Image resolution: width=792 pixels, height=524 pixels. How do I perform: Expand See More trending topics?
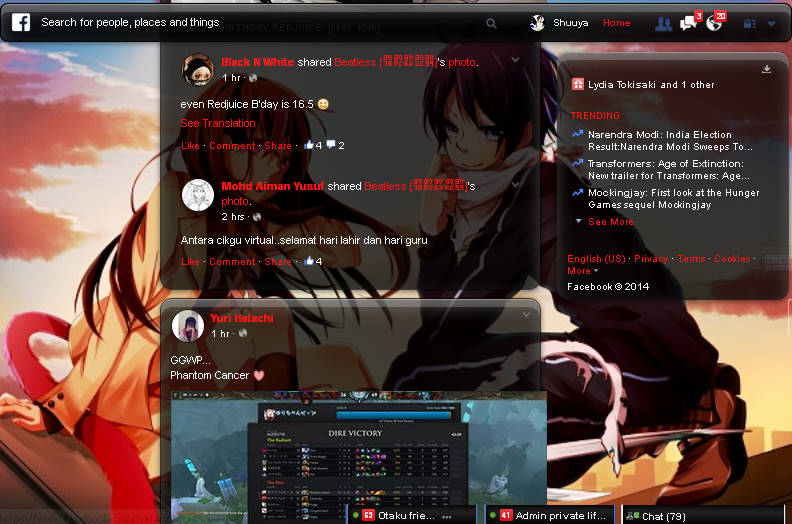tap(611, 221)
